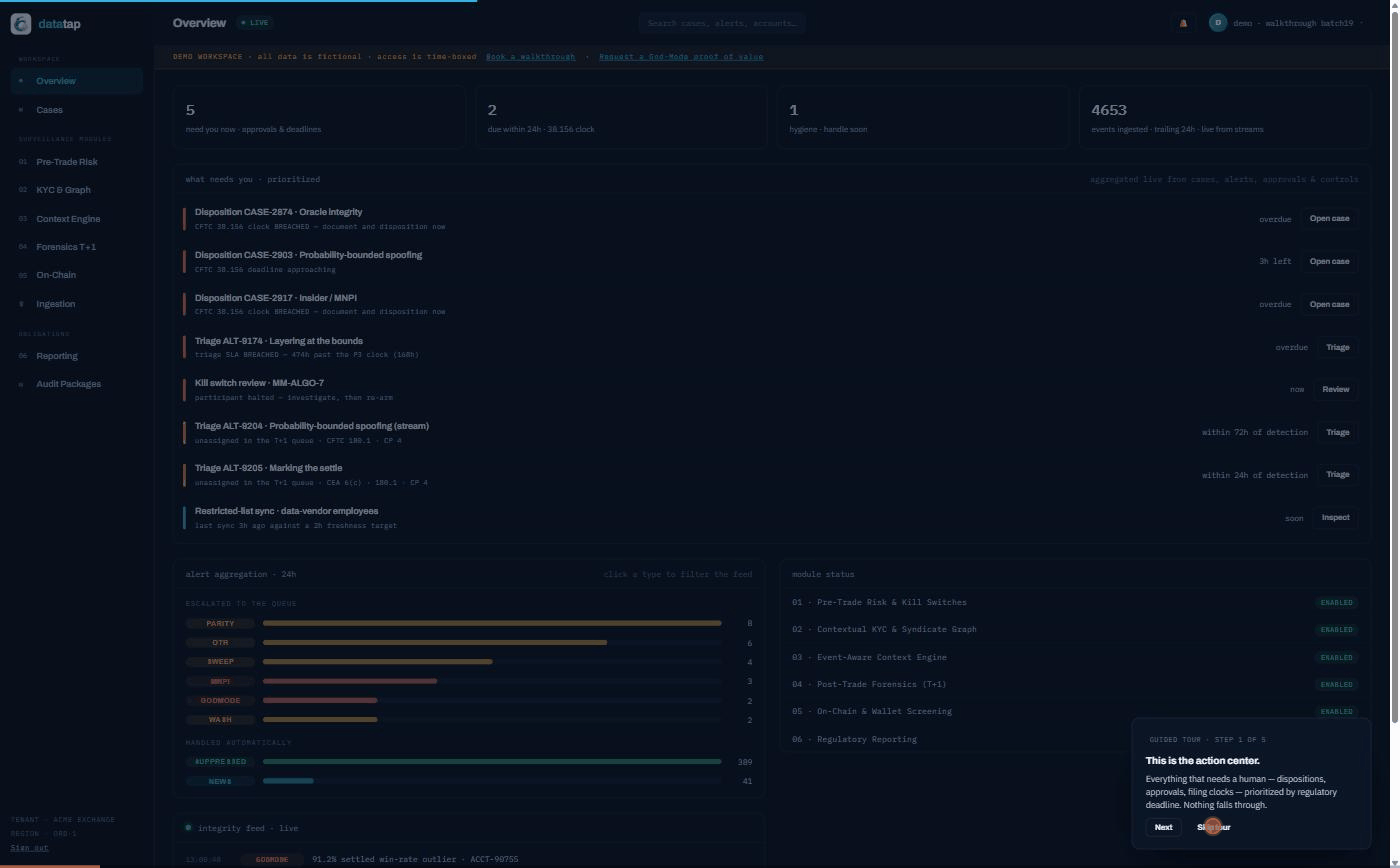The height and width of the screenshot is (868, 1400).
Task: Click Event-Aware Context Engine row
Action: [x=1074, y=658]
